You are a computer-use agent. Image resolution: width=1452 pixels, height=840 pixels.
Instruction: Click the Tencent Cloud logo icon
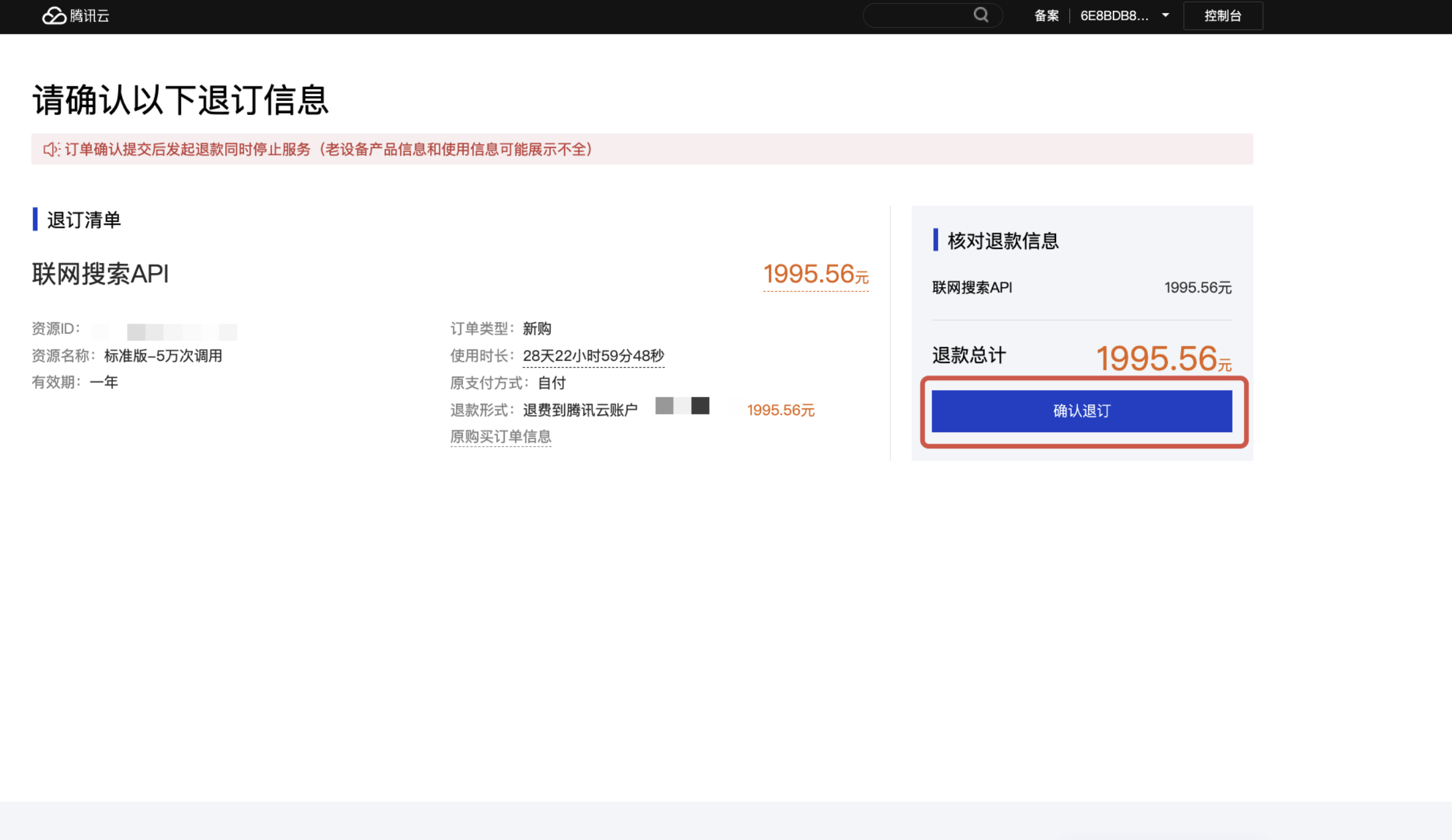pos(54,16)
